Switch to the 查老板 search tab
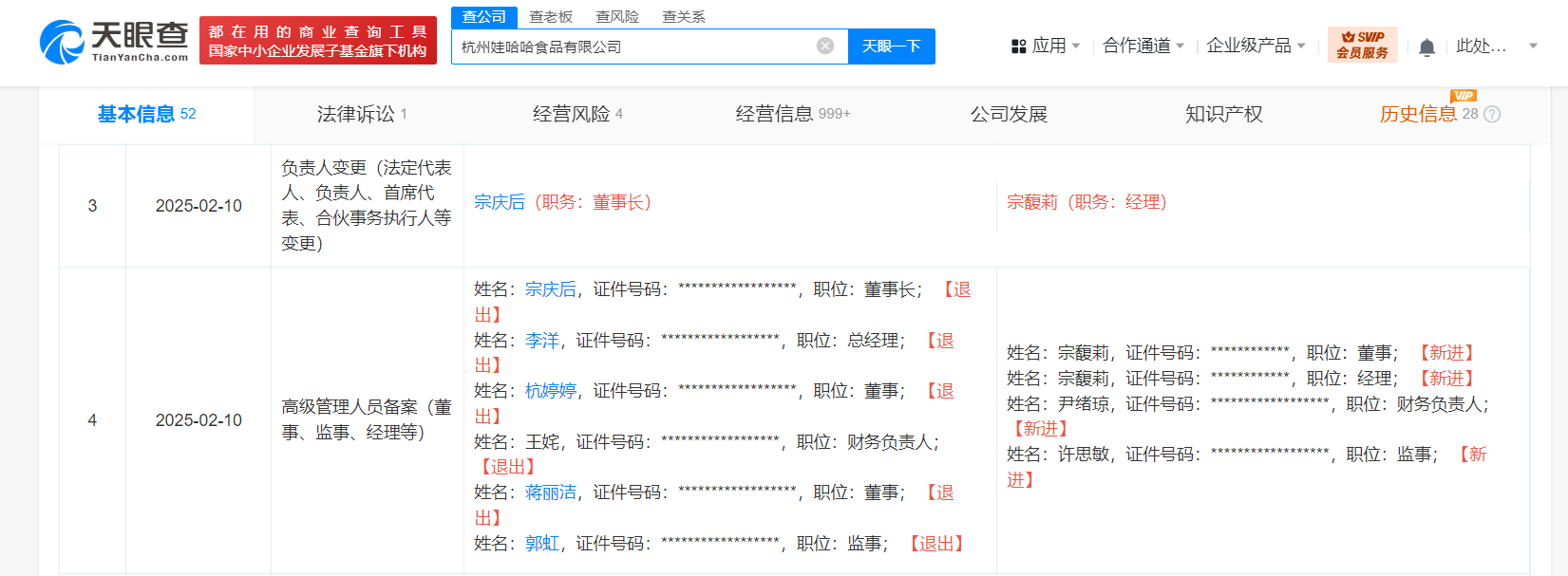This screenshot has width=1568, height=576. [551, 16]
